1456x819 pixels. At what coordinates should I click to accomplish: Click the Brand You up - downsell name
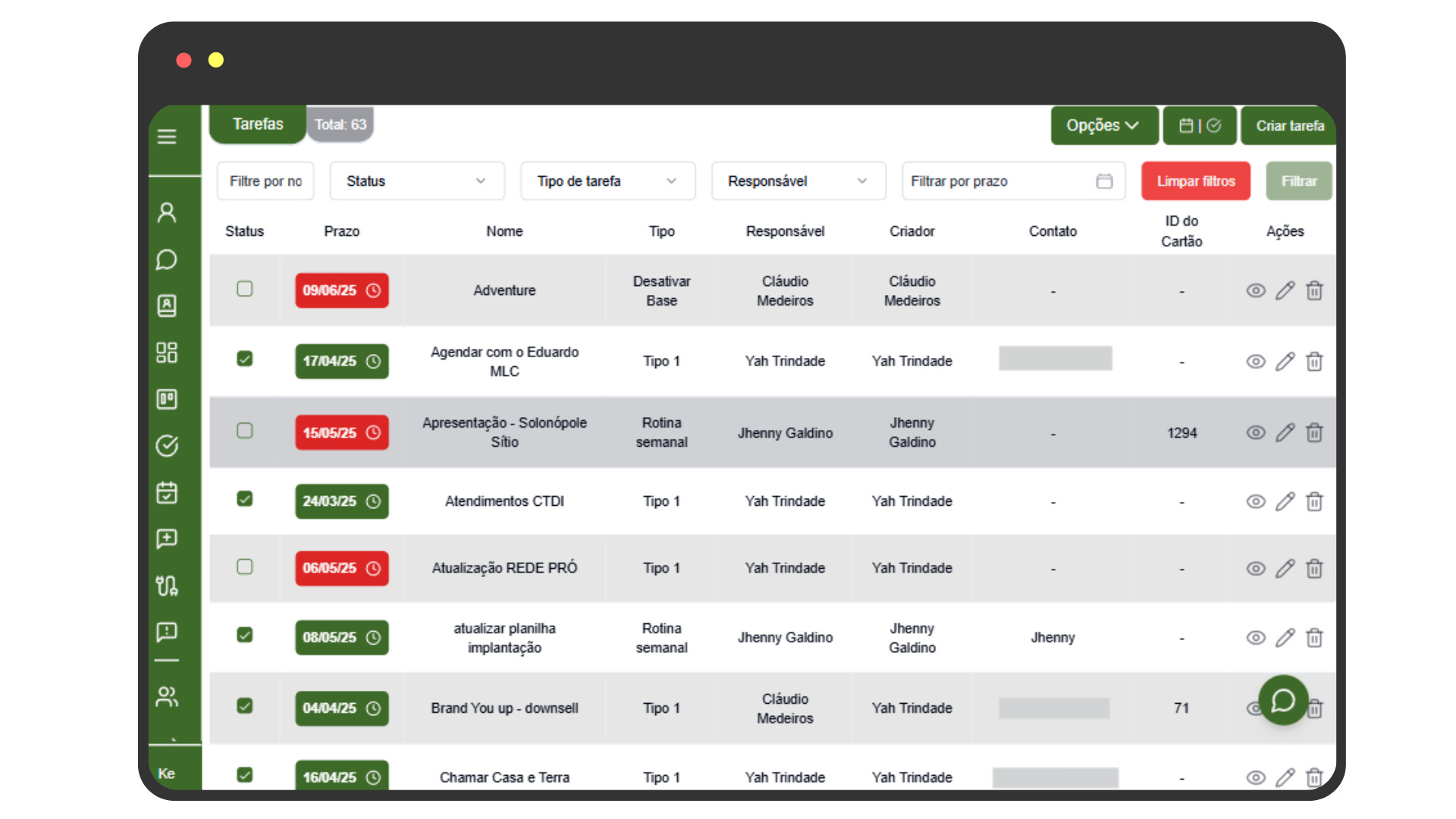504,708
